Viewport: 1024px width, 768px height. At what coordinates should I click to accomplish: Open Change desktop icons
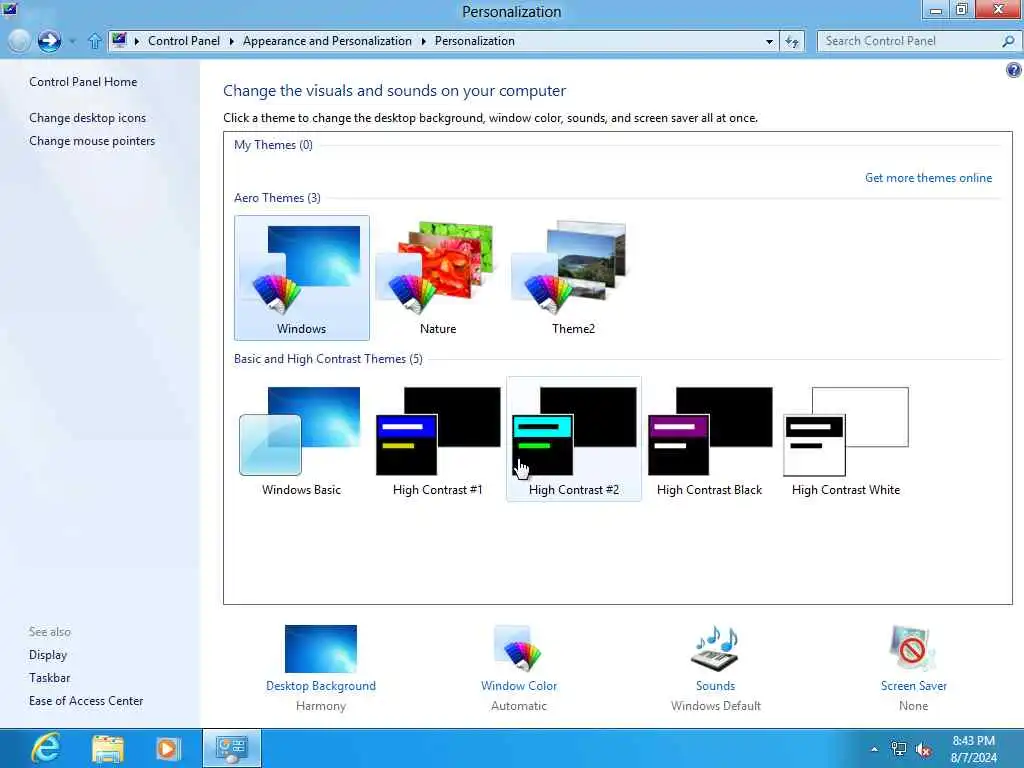point(88,118)
